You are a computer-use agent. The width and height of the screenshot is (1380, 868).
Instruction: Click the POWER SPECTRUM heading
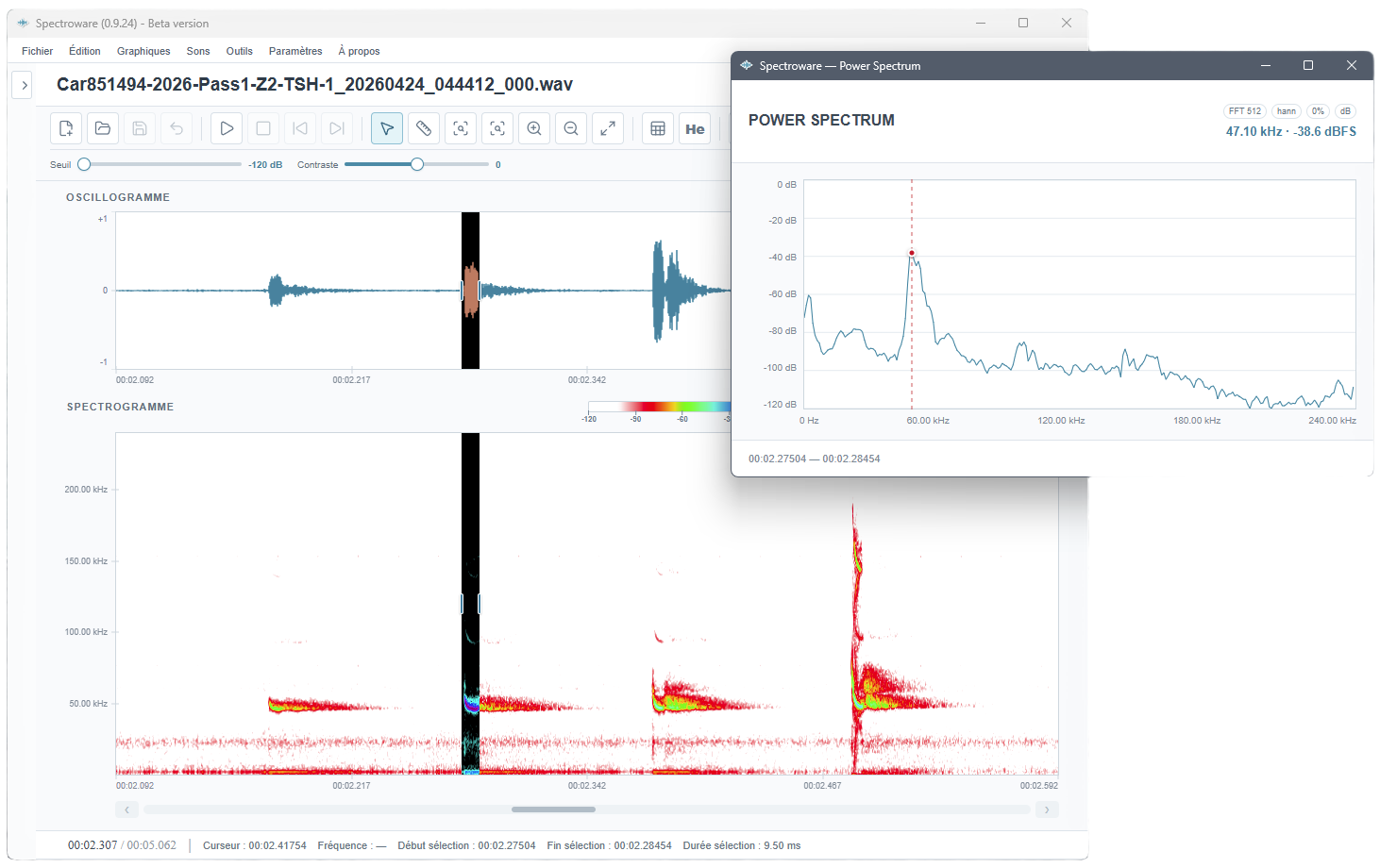pos(821,120)
